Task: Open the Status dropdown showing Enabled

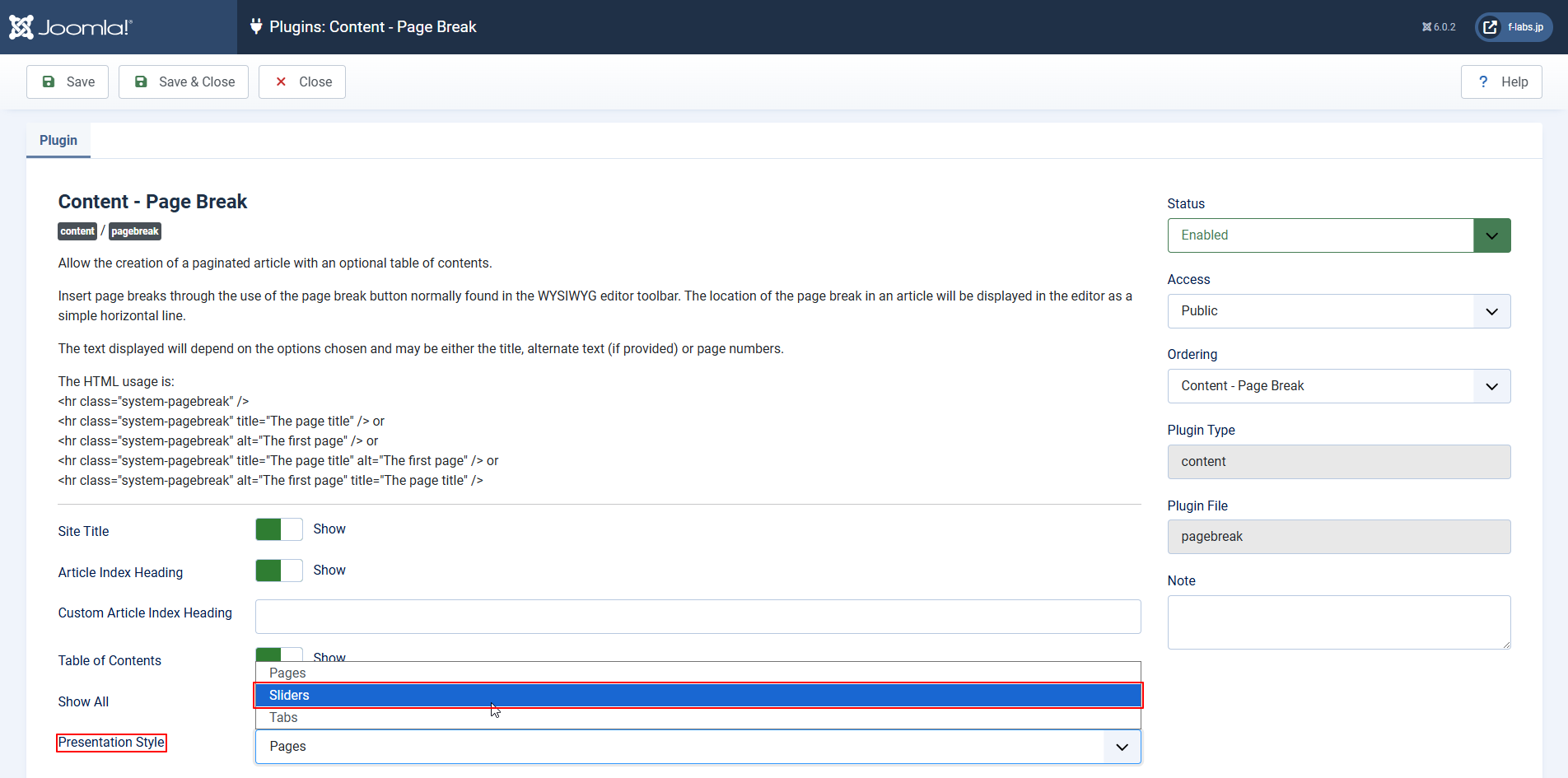Action: coord(1338,235)
